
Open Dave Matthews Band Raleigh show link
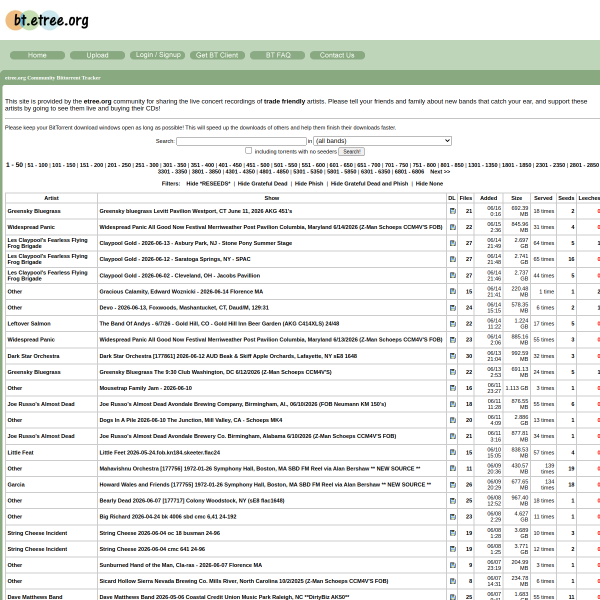click(x=224, y=597)
